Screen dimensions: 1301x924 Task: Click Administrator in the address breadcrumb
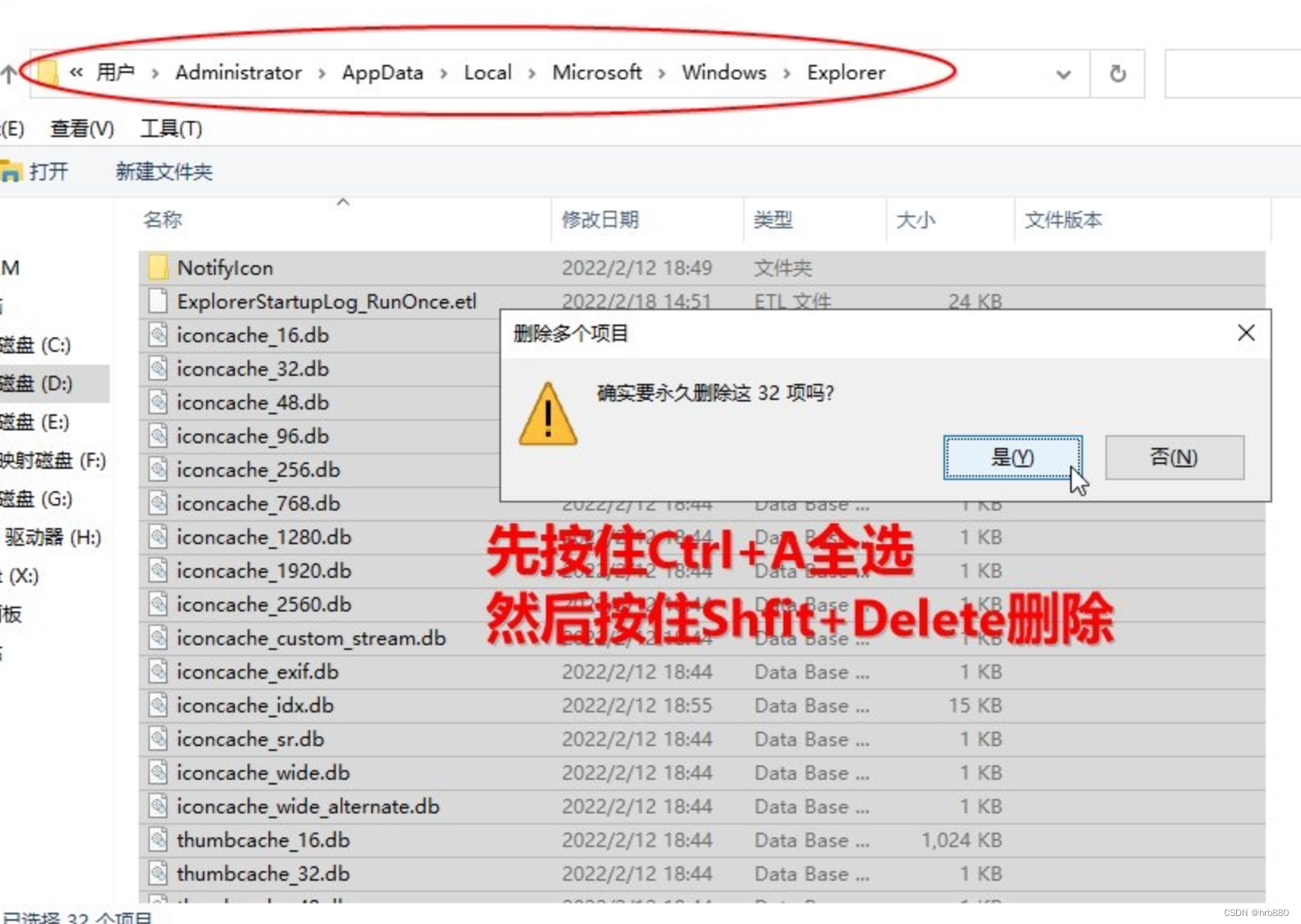[238, 72]
